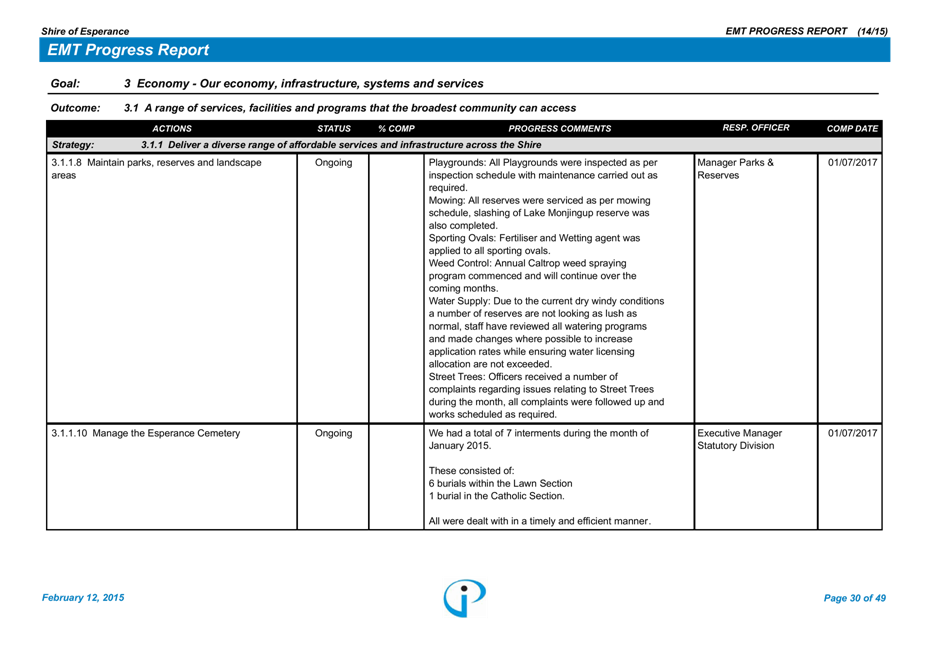Select the Maintain parks, reserves action cell
Image resolution: width=928 pixels, height=657 pixels.
pyautogui.click(x=156, y=168)
